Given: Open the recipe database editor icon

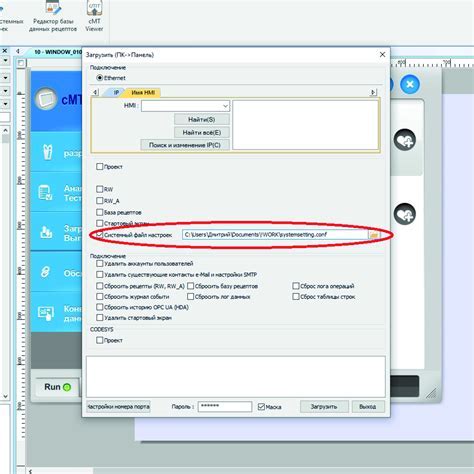Looking at the screenshot, I should tap(53, 8).
